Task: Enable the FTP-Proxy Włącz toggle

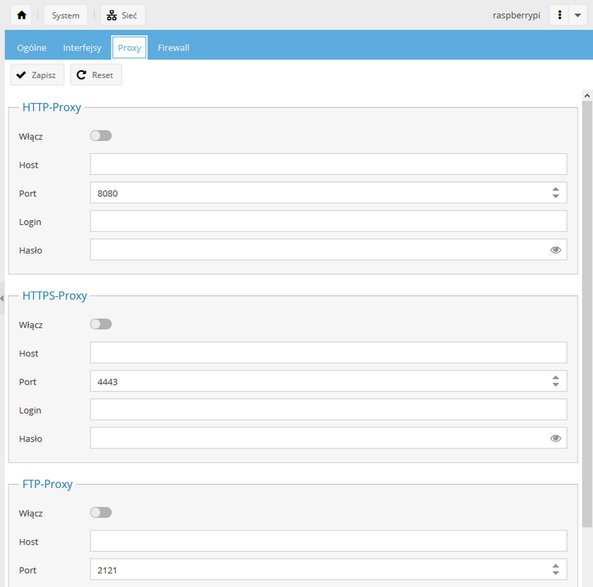Action: point(101,512)
